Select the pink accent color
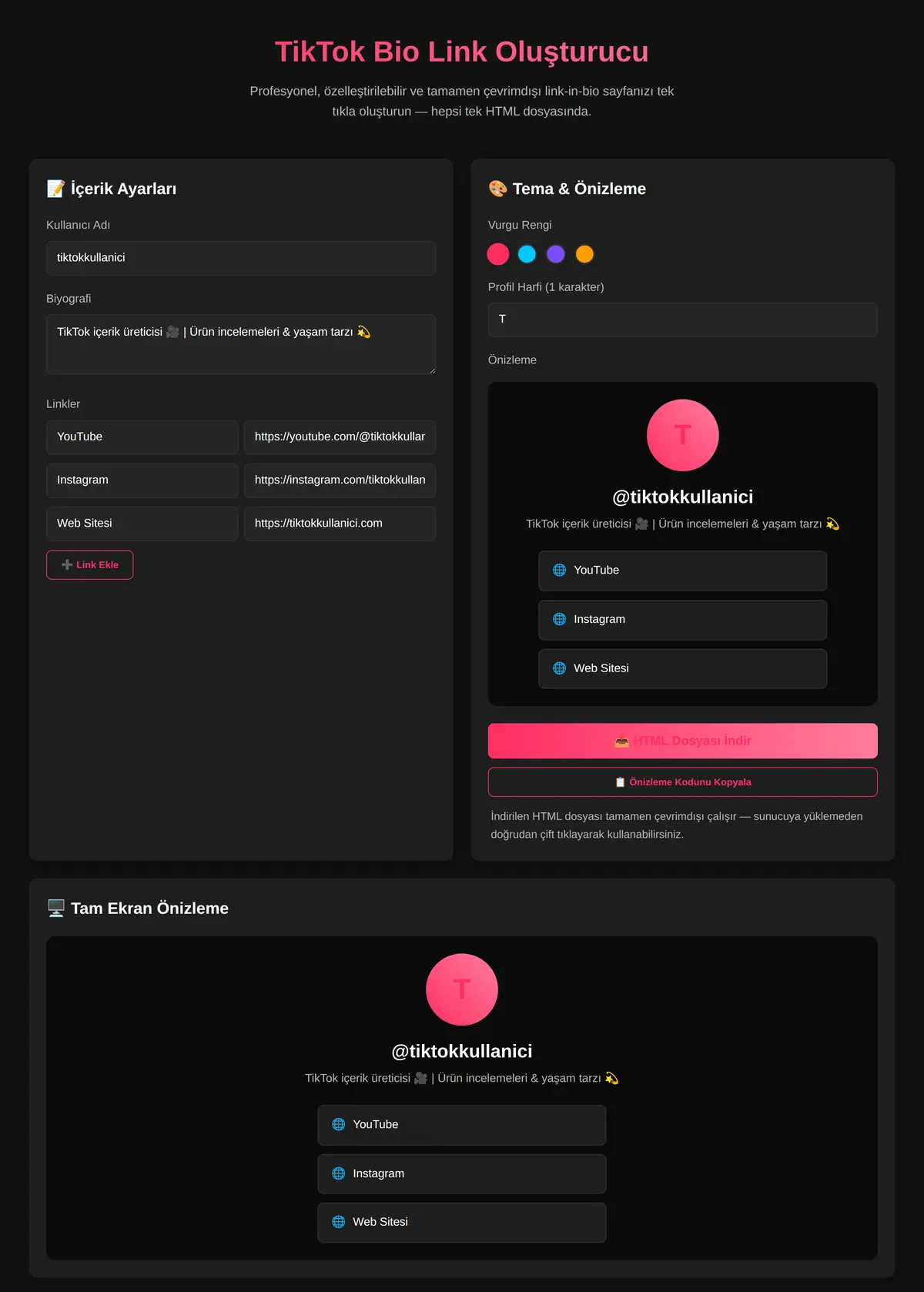 coord(498,254)
